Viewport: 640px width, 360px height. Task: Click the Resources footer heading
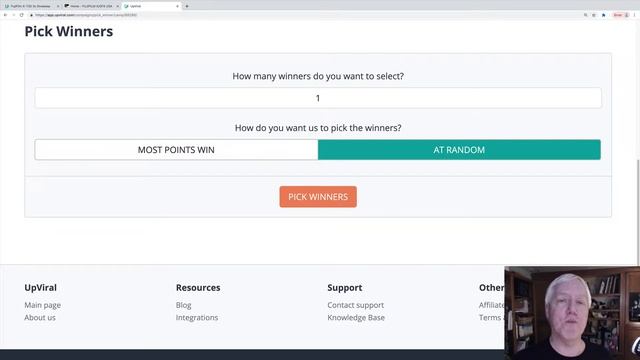[x=198, y=287]
